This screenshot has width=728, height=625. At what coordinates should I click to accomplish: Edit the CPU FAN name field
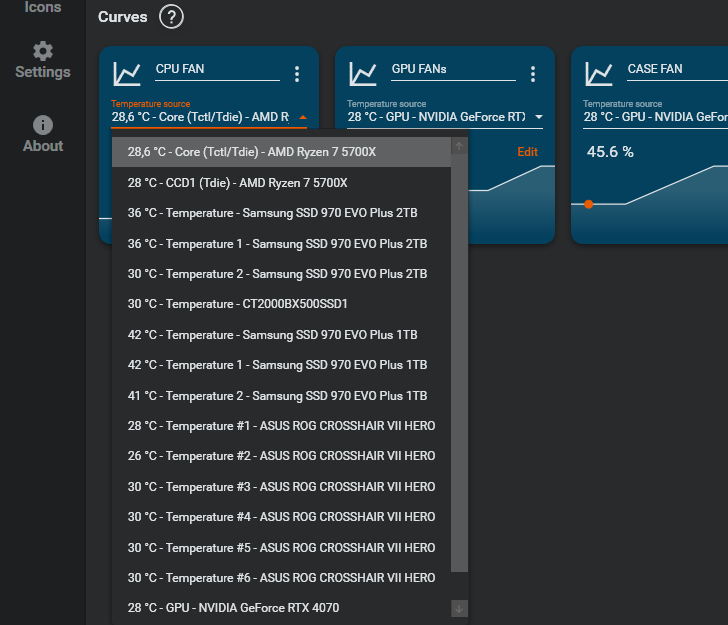(x=217, y=69)
